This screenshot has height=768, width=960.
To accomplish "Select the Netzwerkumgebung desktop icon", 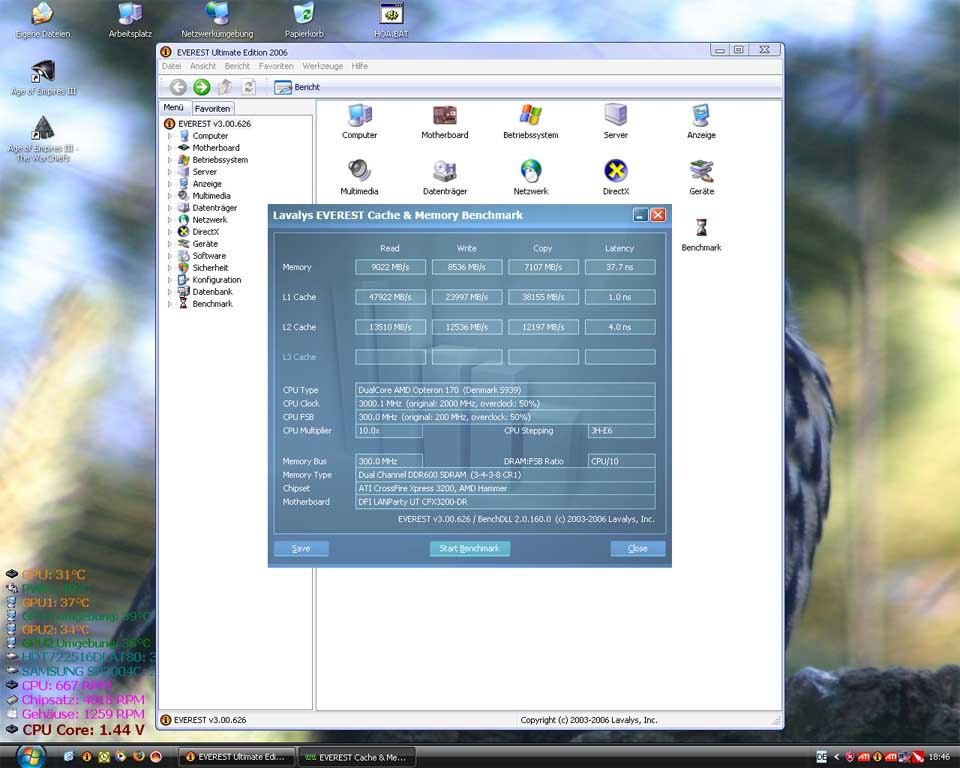I will click(x=217, y=20).
